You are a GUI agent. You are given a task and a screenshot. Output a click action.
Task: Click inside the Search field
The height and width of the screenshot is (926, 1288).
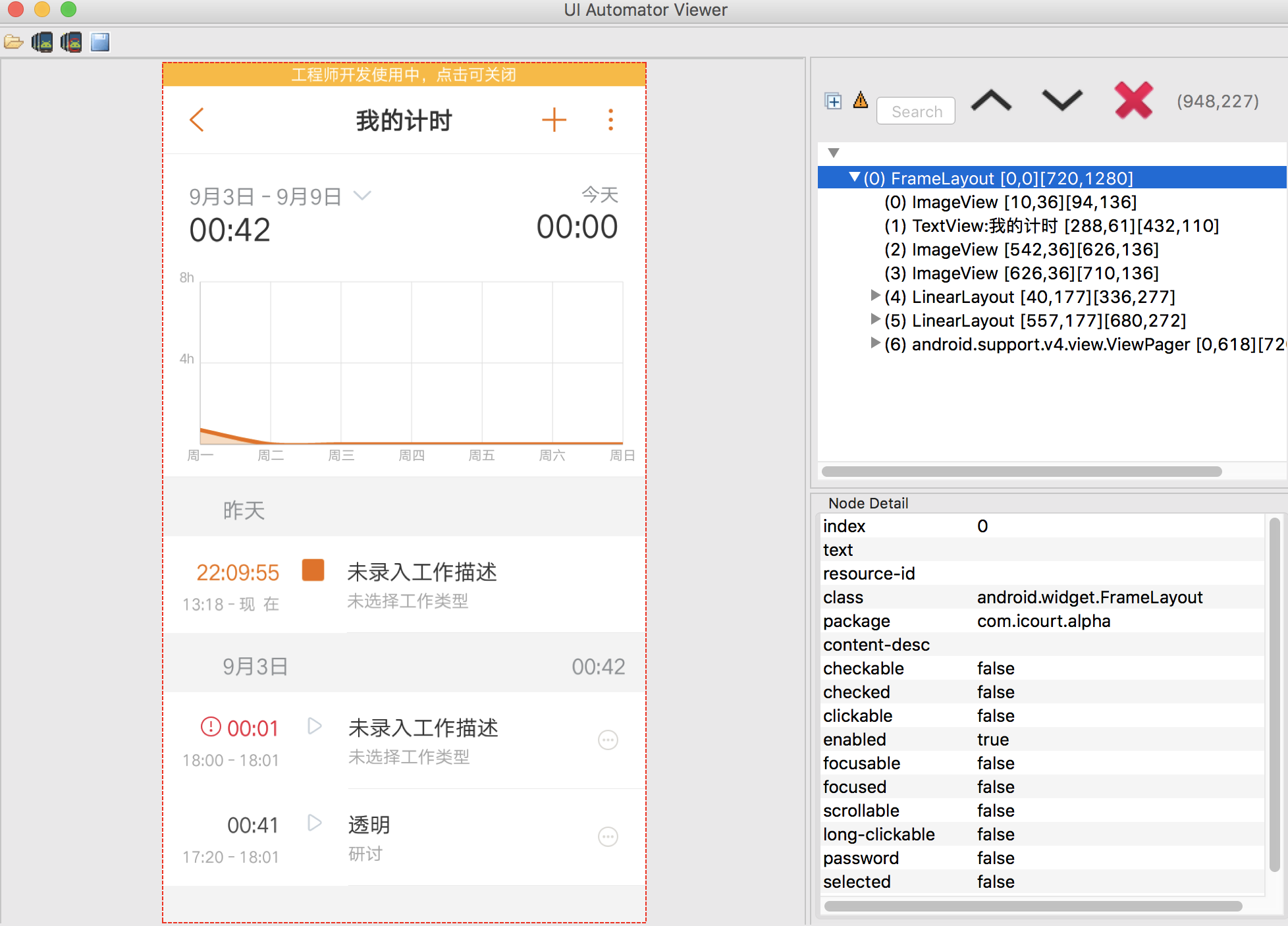[x=916, y=111]
